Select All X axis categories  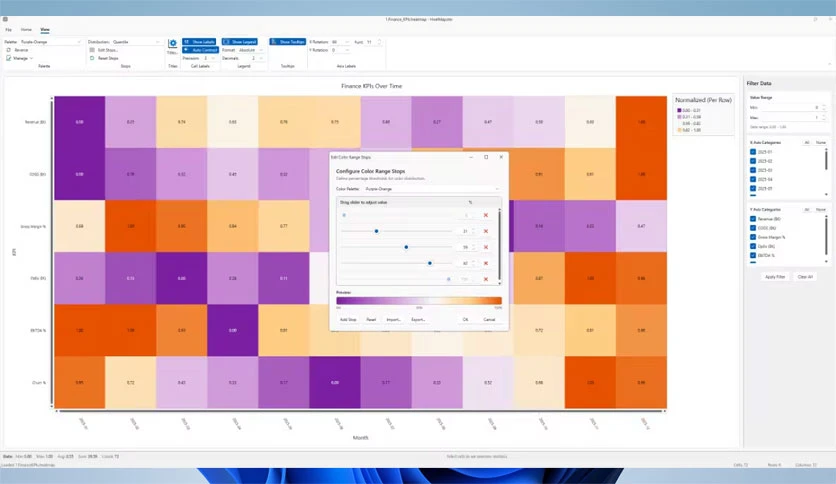[x=807, y=143]
